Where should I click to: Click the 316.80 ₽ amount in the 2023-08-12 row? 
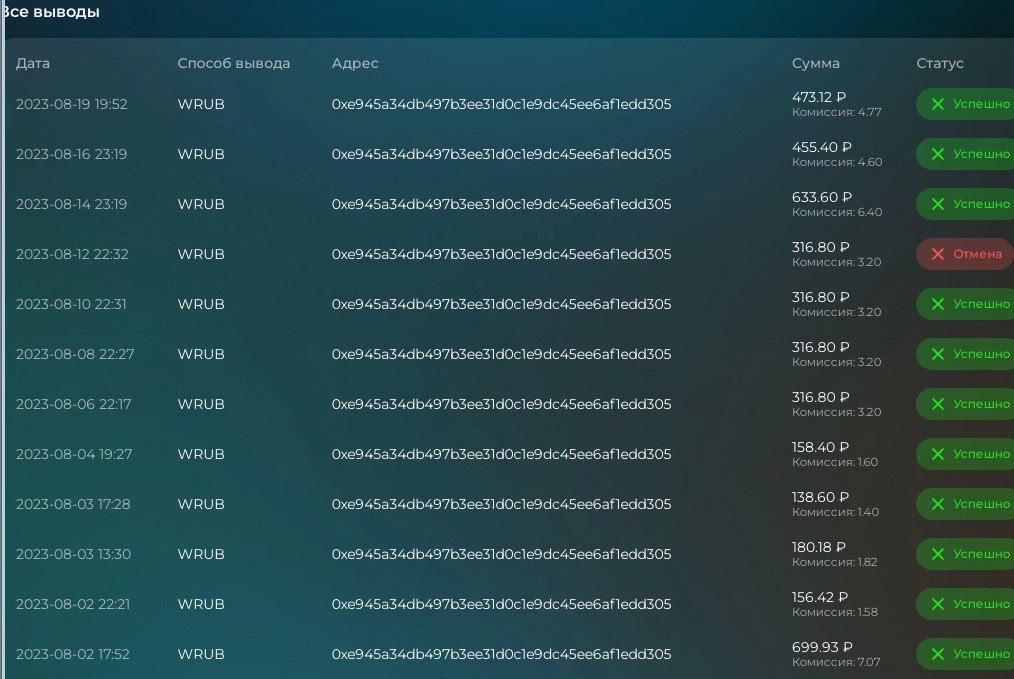click(821, 247)
